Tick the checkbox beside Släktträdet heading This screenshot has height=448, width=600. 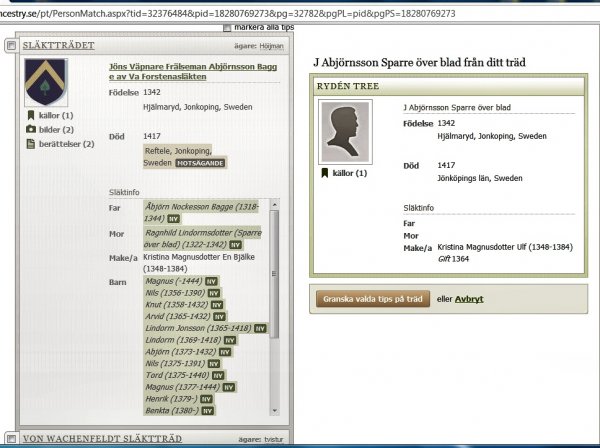coord(10,45)
